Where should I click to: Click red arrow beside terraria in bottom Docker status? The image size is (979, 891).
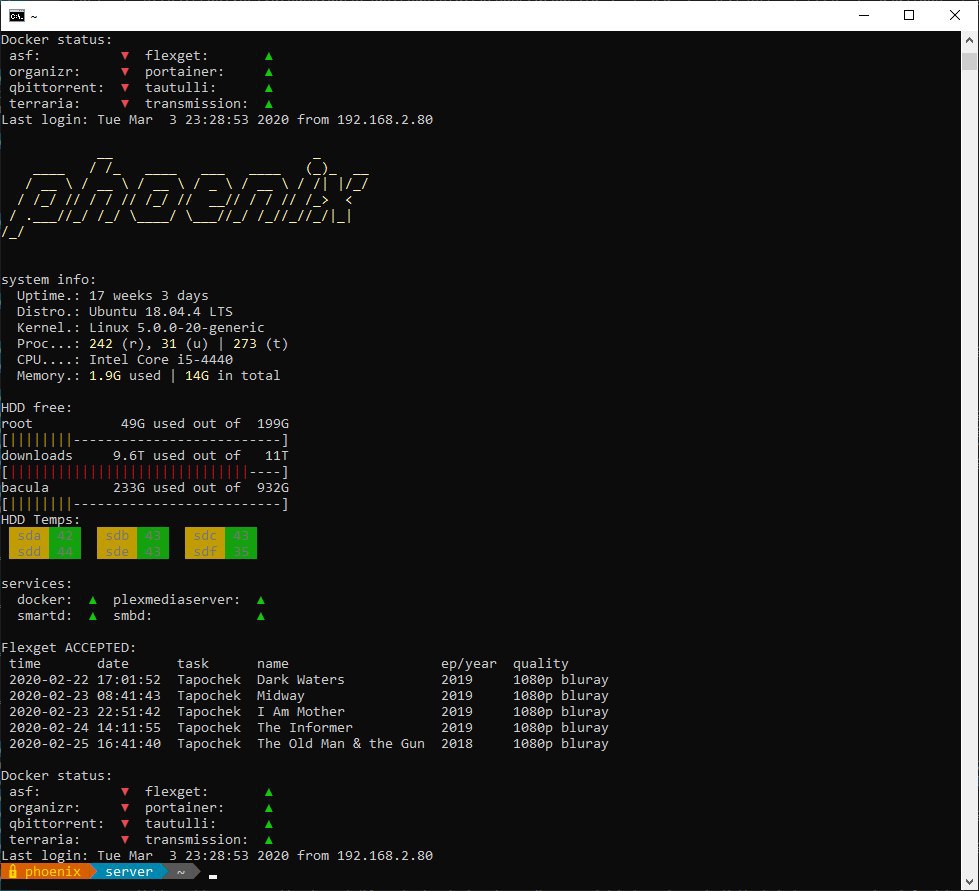pyautogui.click(x=125, y=840)
